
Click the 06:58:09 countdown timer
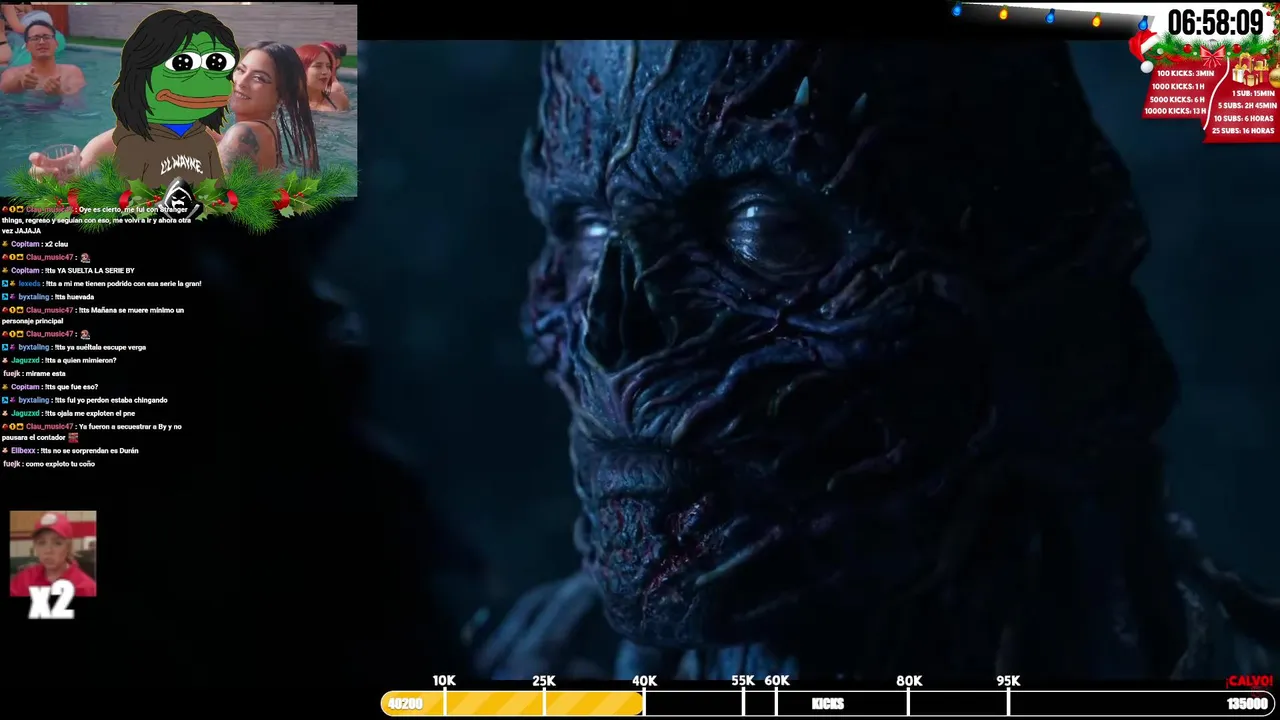click(1215, 23)
